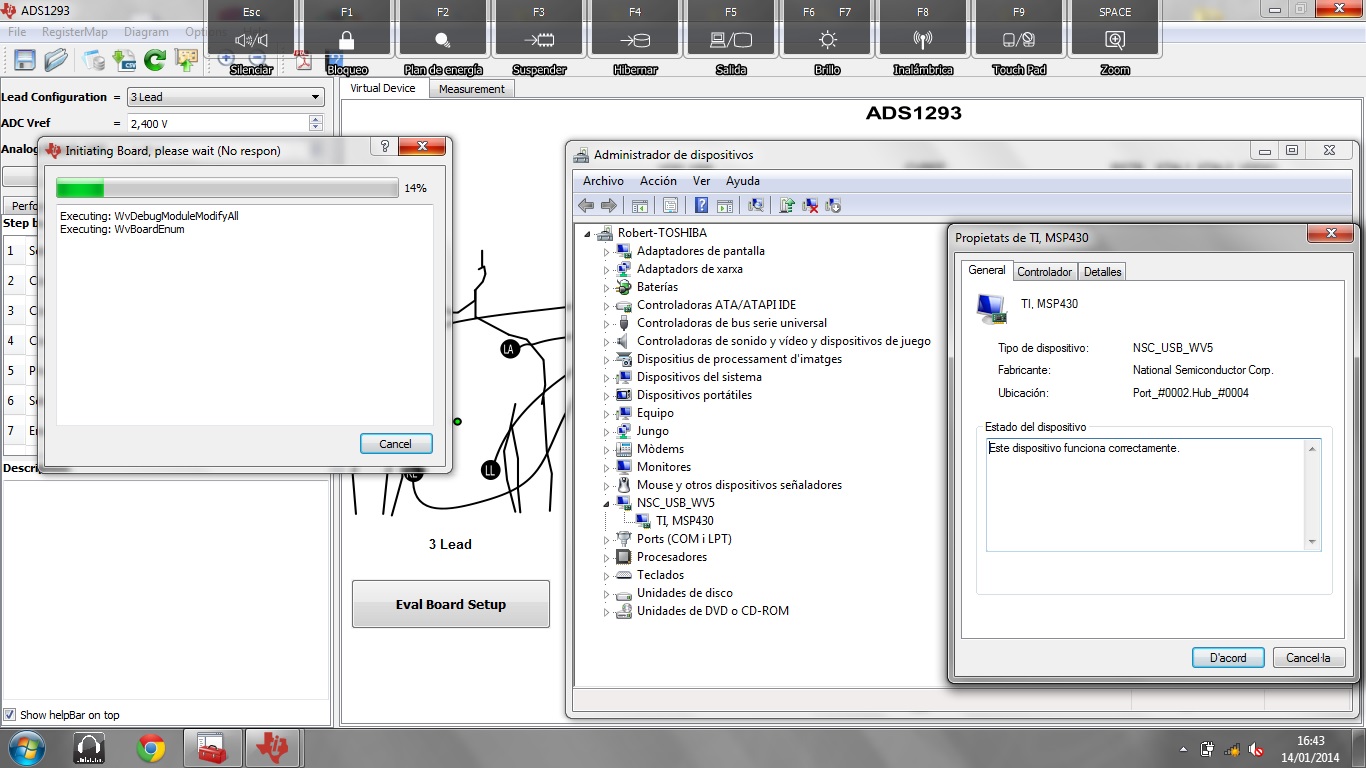This screenshot has height=768, width=1366.
Task: Click the blue help question mark toolbar icon
Action: [x=701, y=205]
